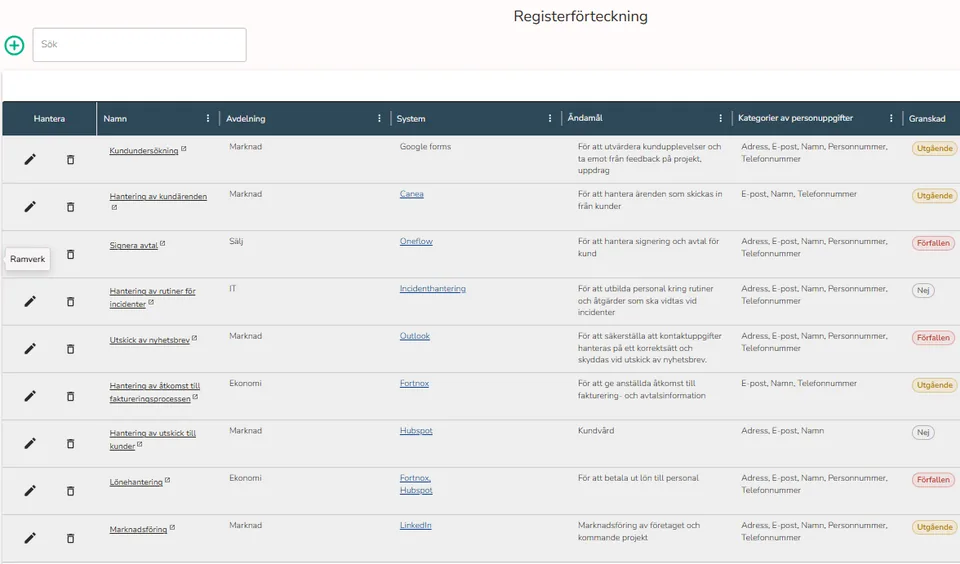This screenshot has height=564, width=960.
Task: Focus the Sök search field
Action: 140,45
